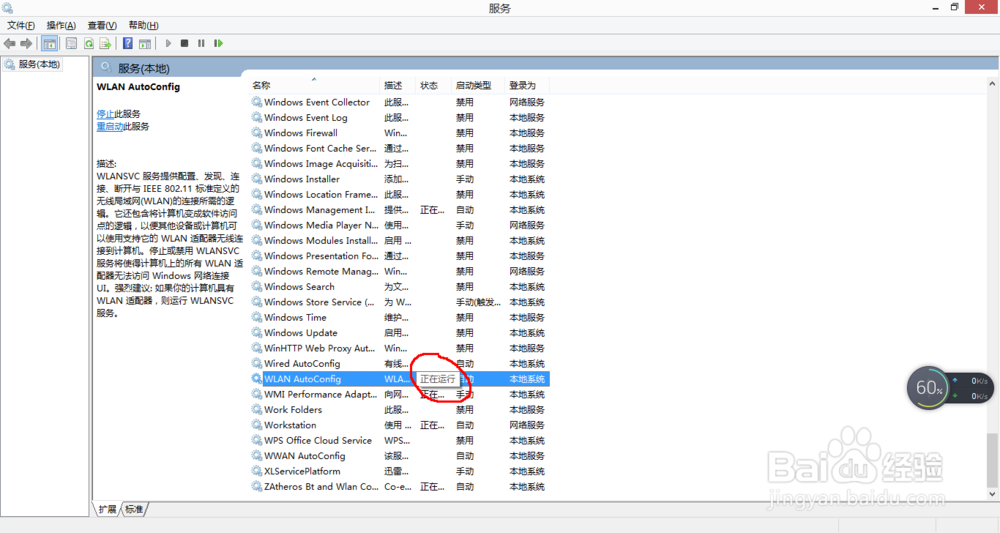Image resolution: width=1000 pixels, height=533 pixels.
Task: Toggle Show/Hide Console Tree icon
Action: (x=49, y=43)
